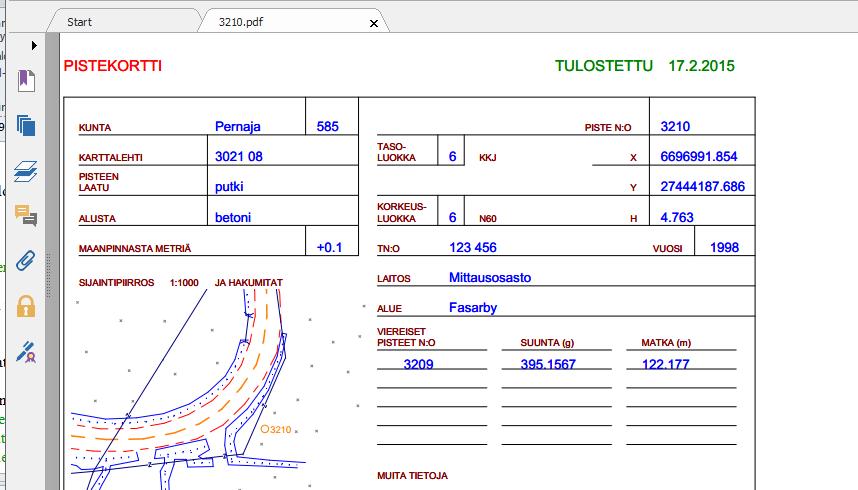The height and width of the screenshot is (490, 858).
Task: Click the Pernaja municipality value
Action: click(x=237, y=126)
